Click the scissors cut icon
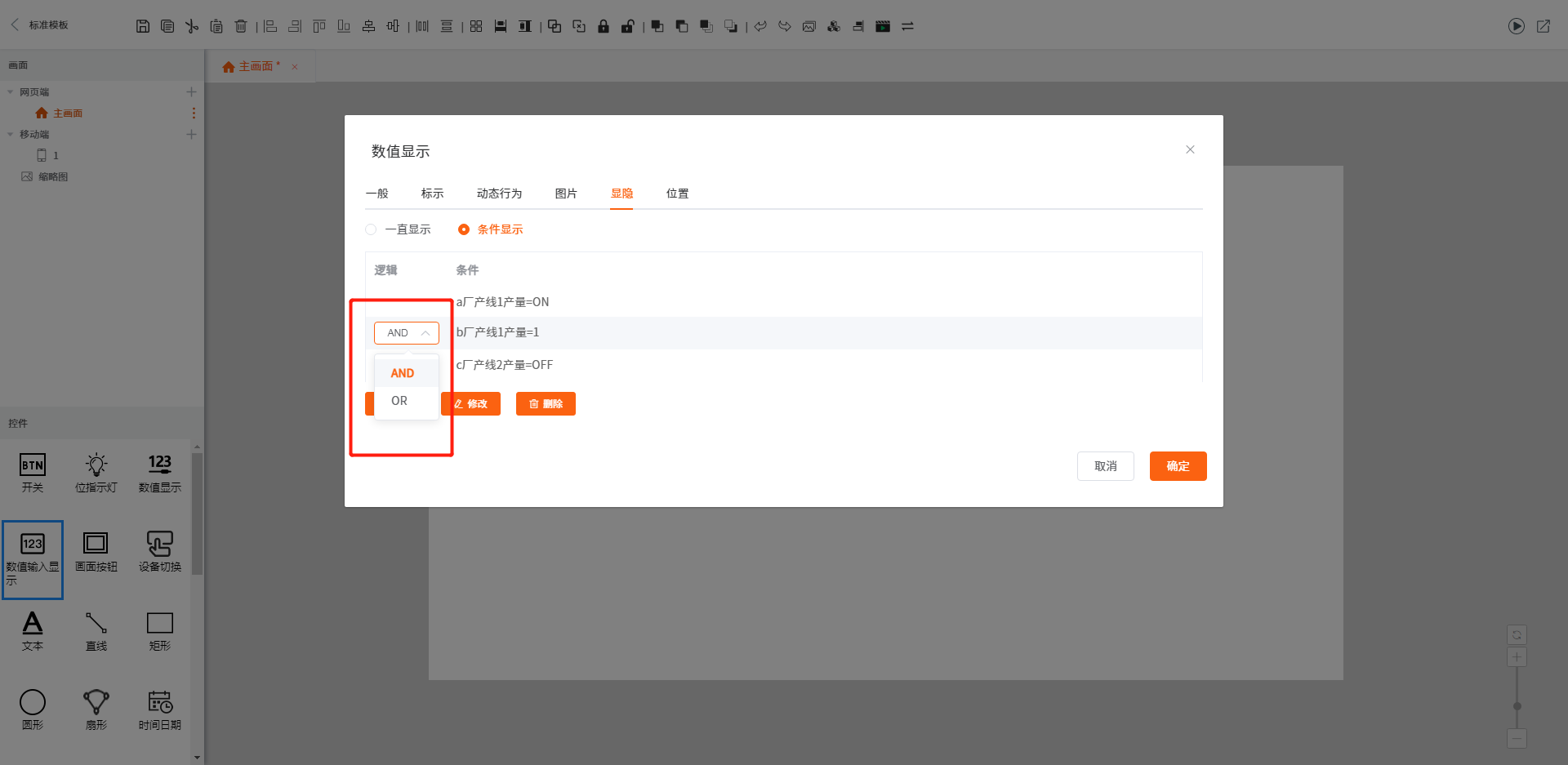Image resolution: width=1568 pixels, height=765 pixels. click(x=192, y=26)
